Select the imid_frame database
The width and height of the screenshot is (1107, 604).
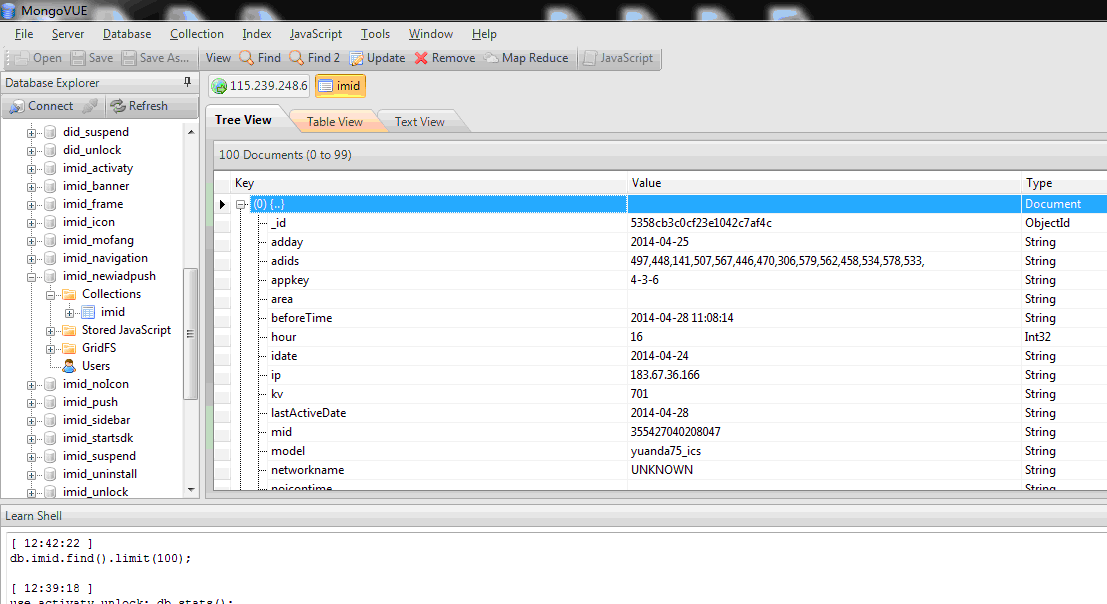coord(92,204)
